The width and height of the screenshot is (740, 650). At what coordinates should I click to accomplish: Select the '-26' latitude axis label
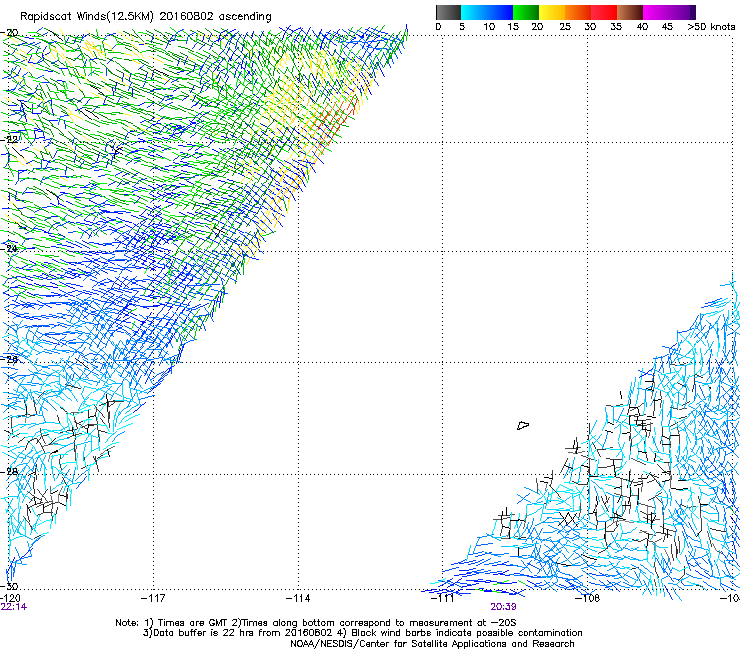point(10,360)
